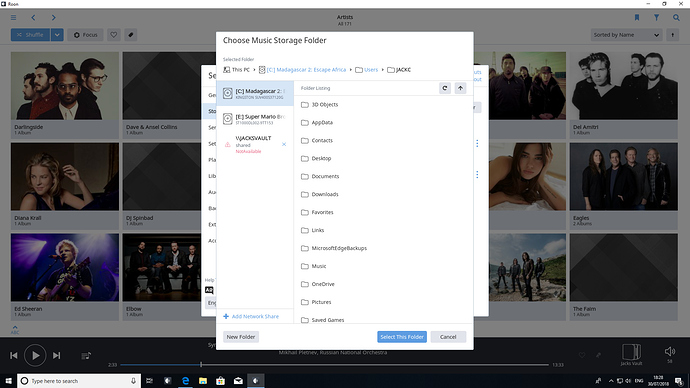
Task: Select the [E:] Super Mario drive
Action: pyautogui.click(x=255, y=119)
